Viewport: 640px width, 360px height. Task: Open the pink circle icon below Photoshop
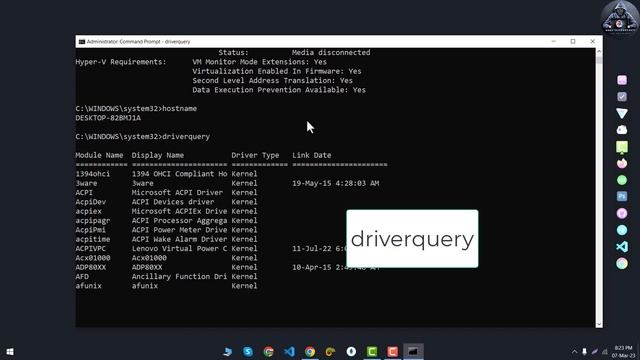(622, 213)
